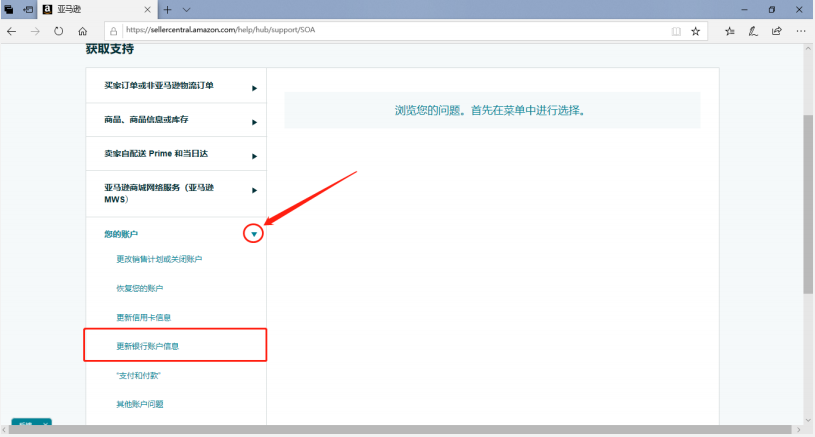
Task: Expand 亚马逊商城网络服务 MWS arrow
Action: pos(254,190)
